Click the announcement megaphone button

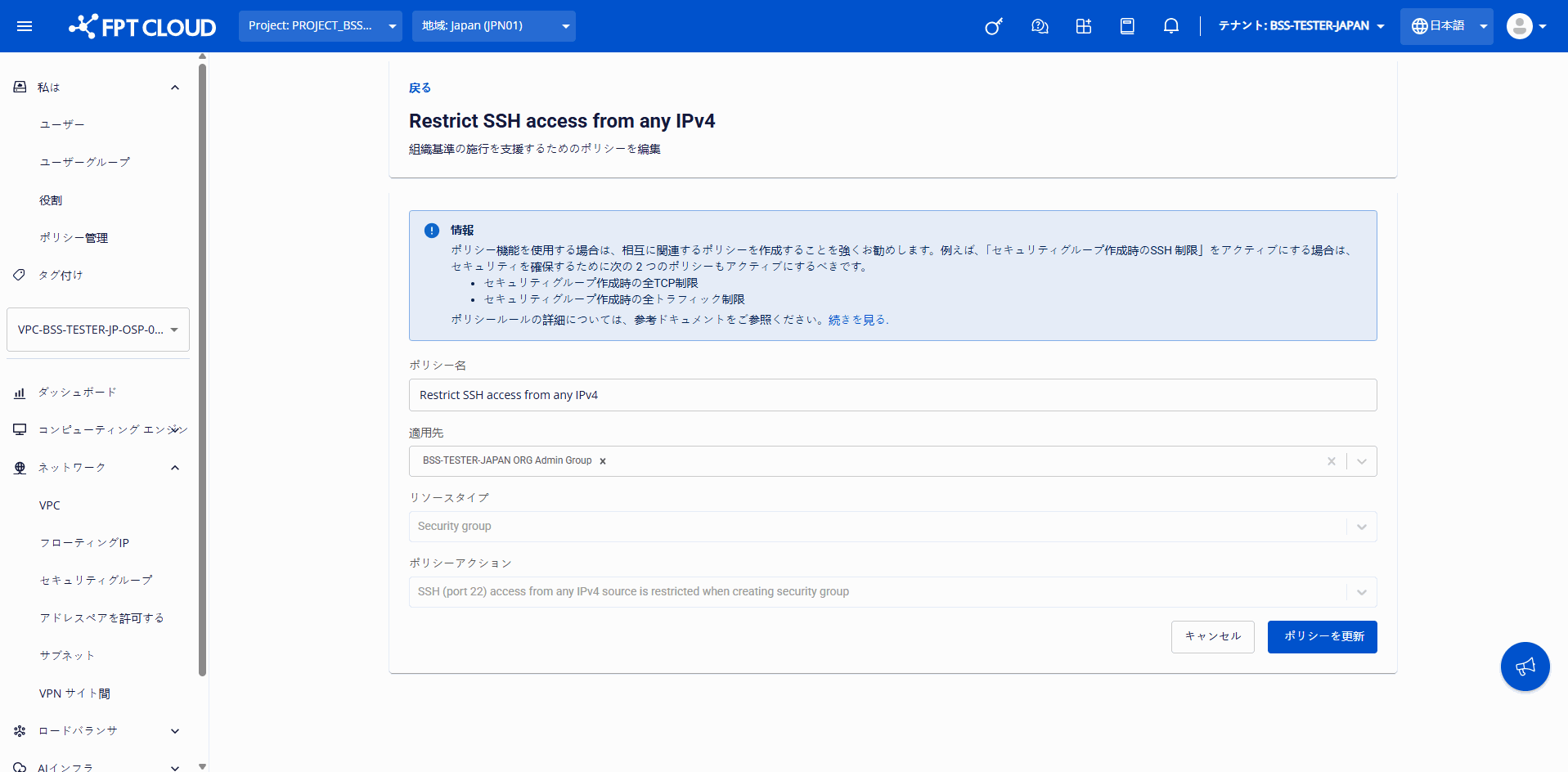tap(1525, 667)
